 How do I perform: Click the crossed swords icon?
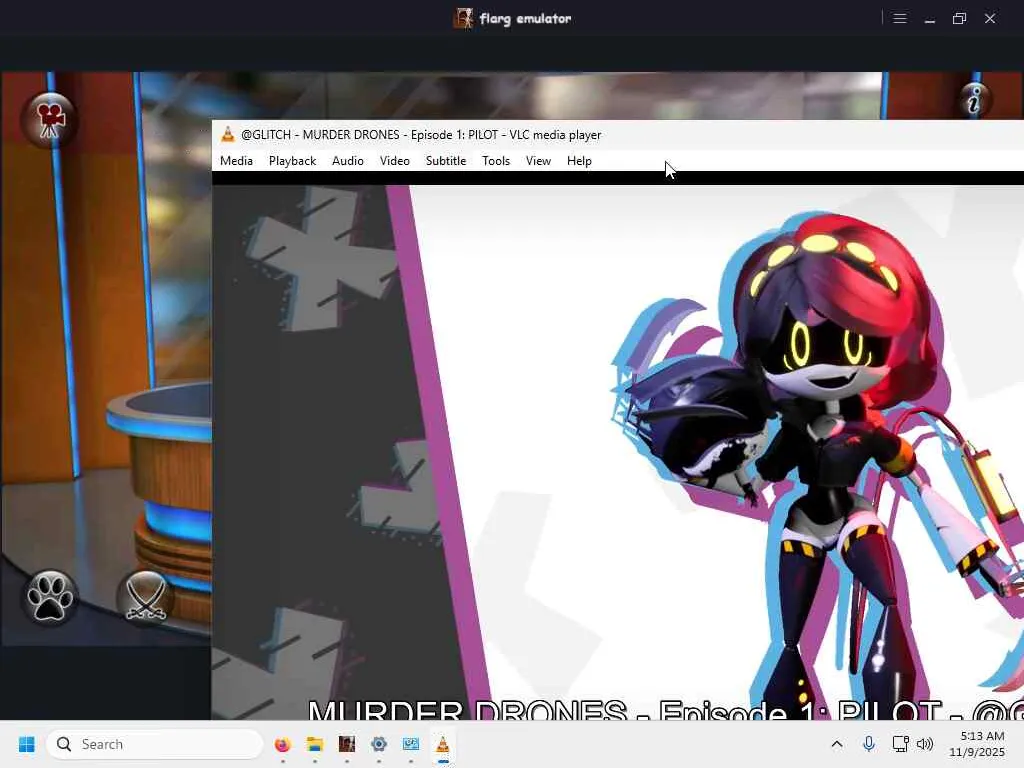(146, 598)
